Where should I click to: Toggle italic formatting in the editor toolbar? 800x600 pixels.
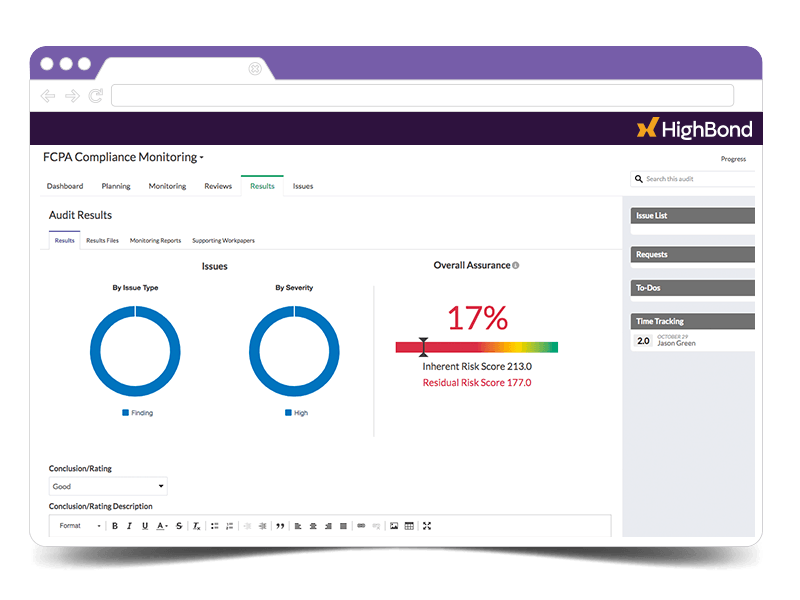(x=130, y=526)
